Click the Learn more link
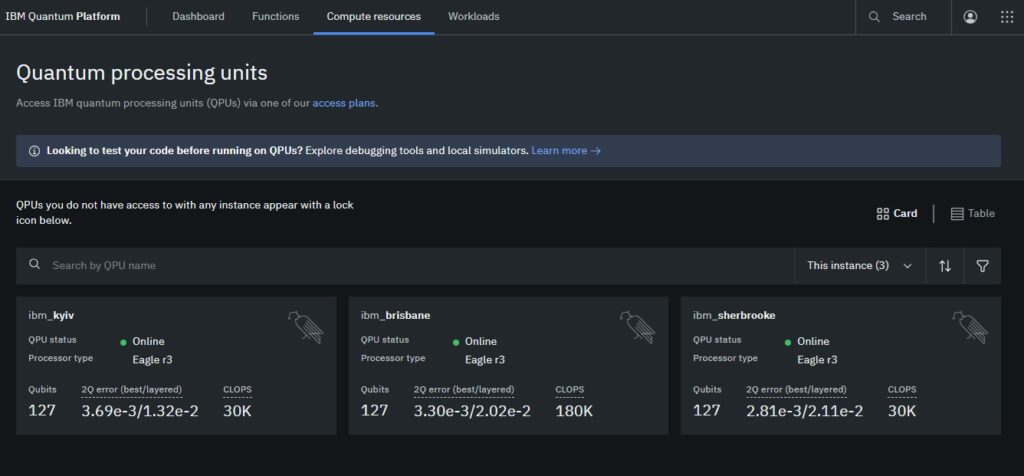 tap(565, 151)
